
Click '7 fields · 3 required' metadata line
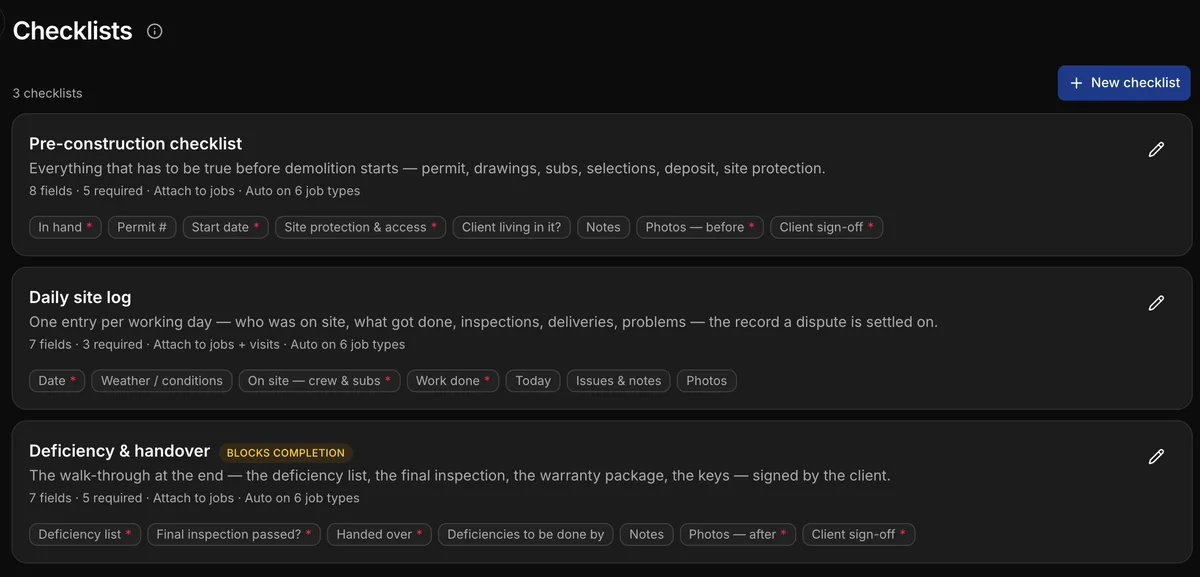217,344
